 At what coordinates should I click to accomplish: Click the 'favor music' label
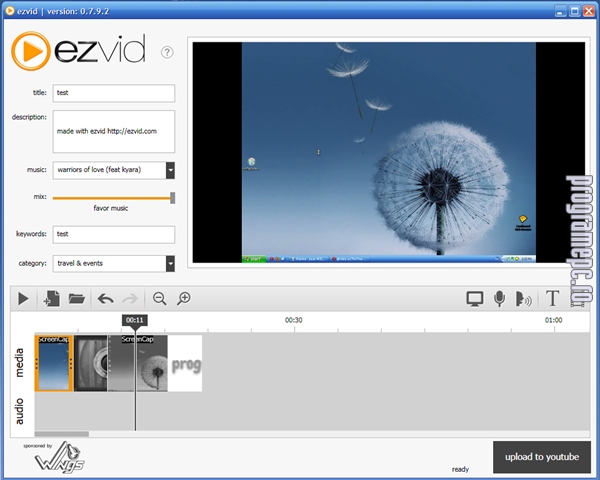tap(111, 208)
